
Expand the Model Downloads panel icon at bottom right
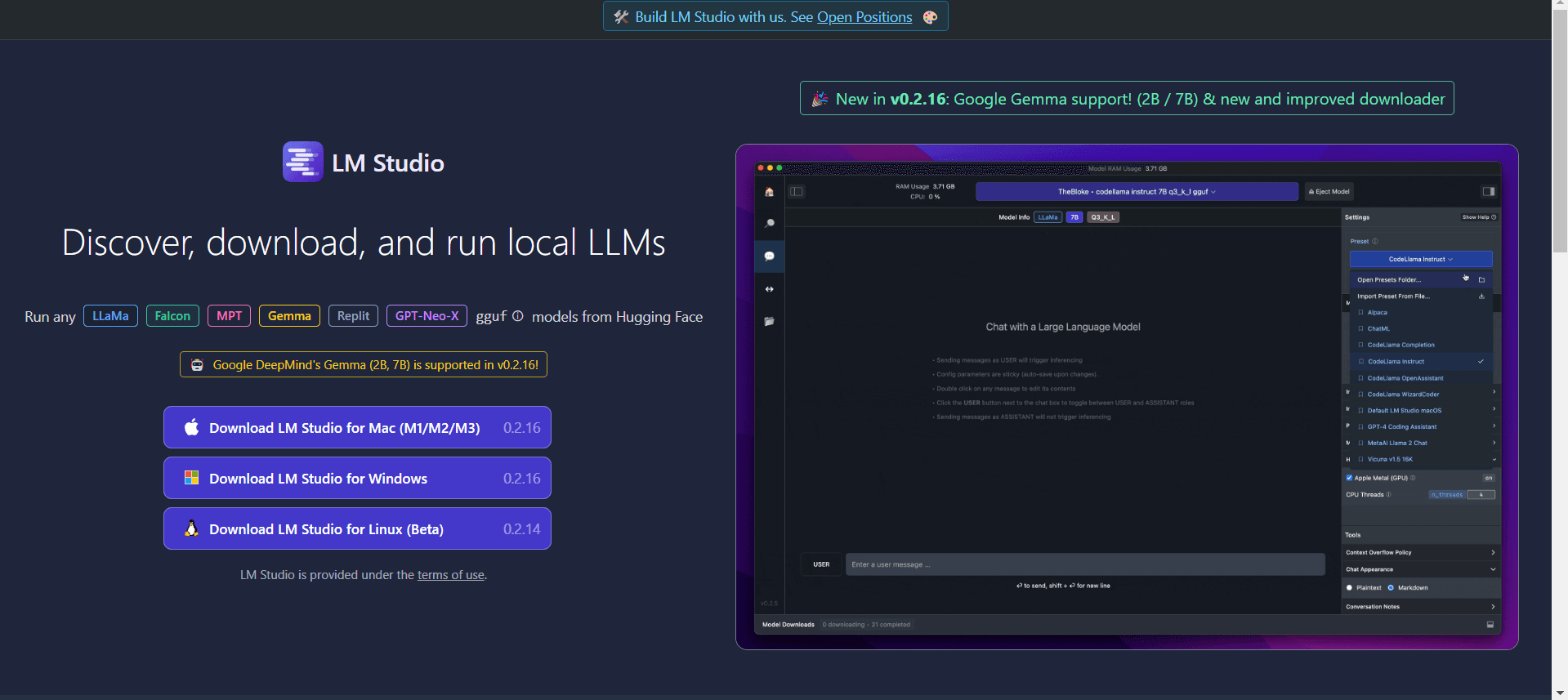coord(1490,625)
